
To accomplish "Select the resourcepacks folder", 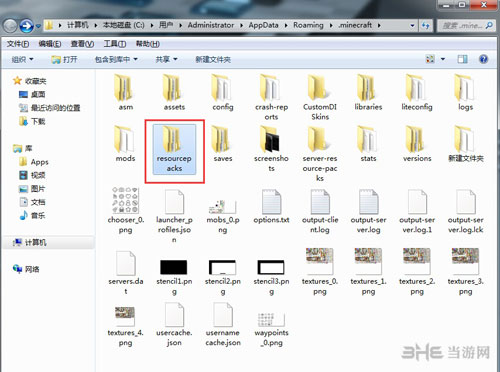I will [174, 149].
